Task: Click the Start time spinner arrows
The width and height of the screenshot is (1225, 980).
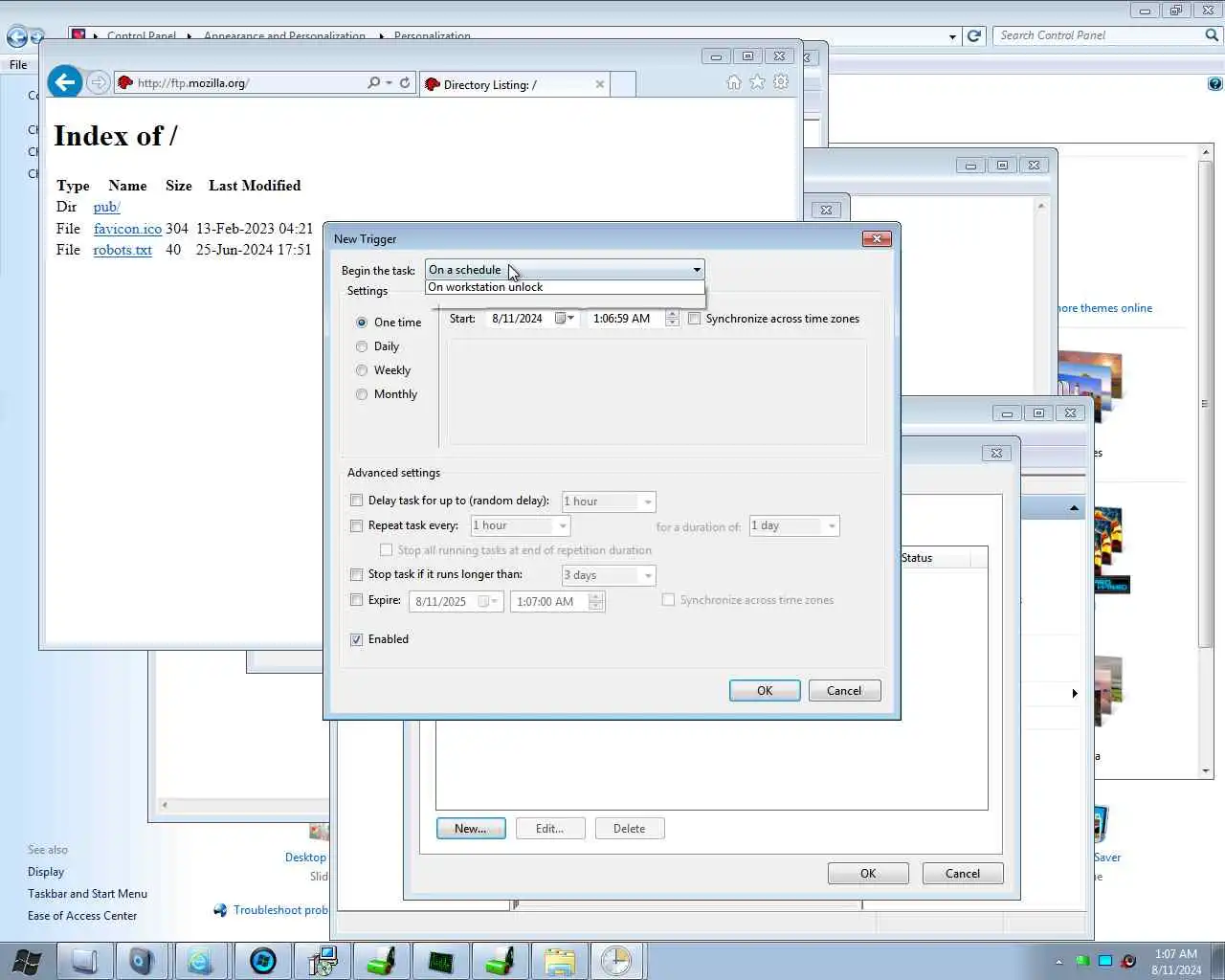Action: click(x=672, y=319)
